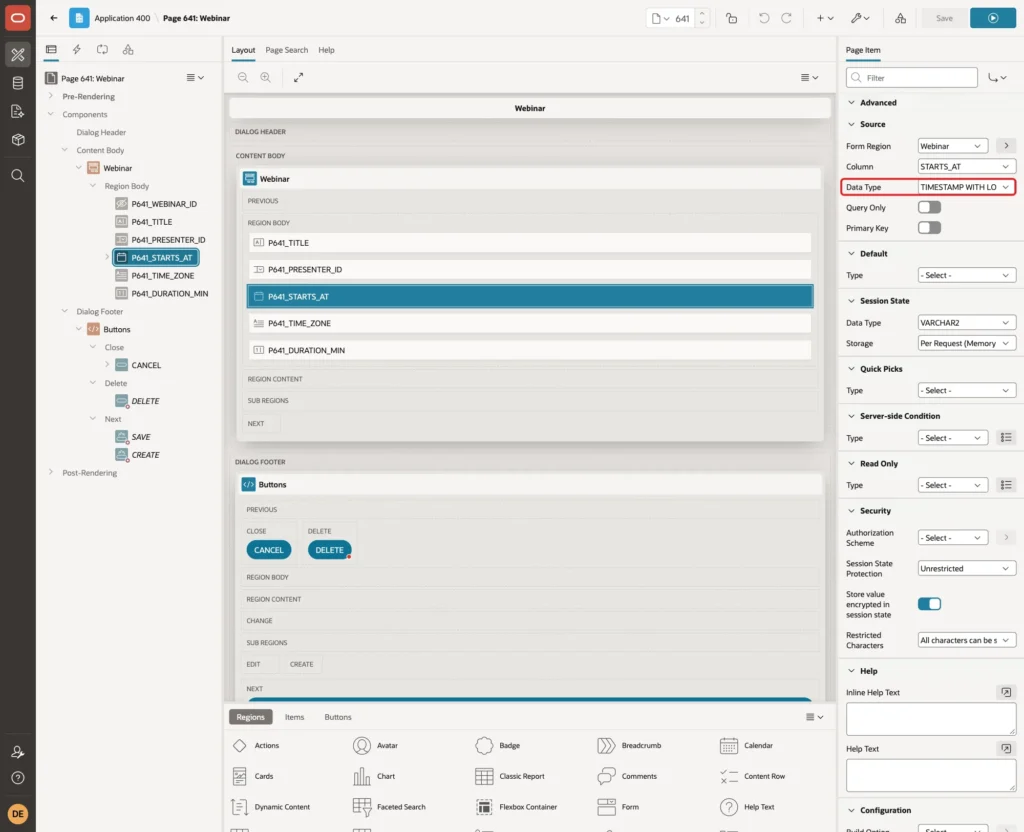Open Form Region Webinar dropdown

pos(952,146)
